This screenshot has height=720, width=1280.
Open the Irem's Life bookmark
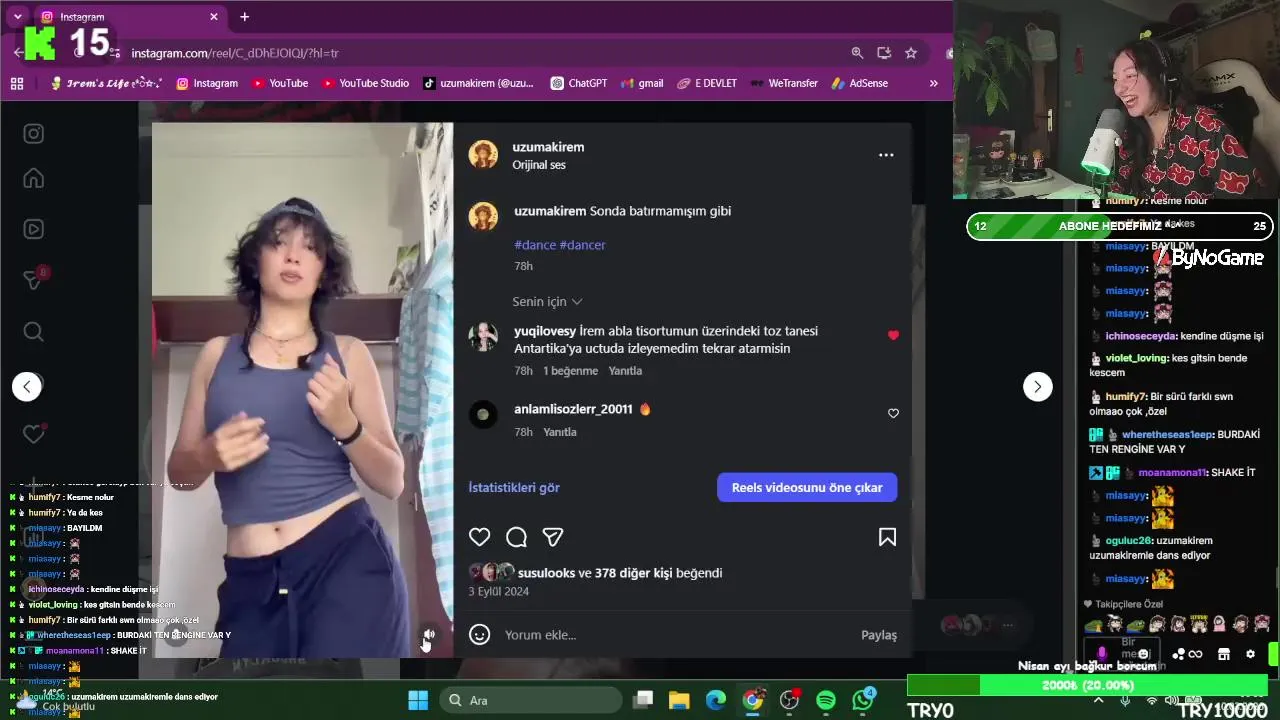tap(106, 83)
